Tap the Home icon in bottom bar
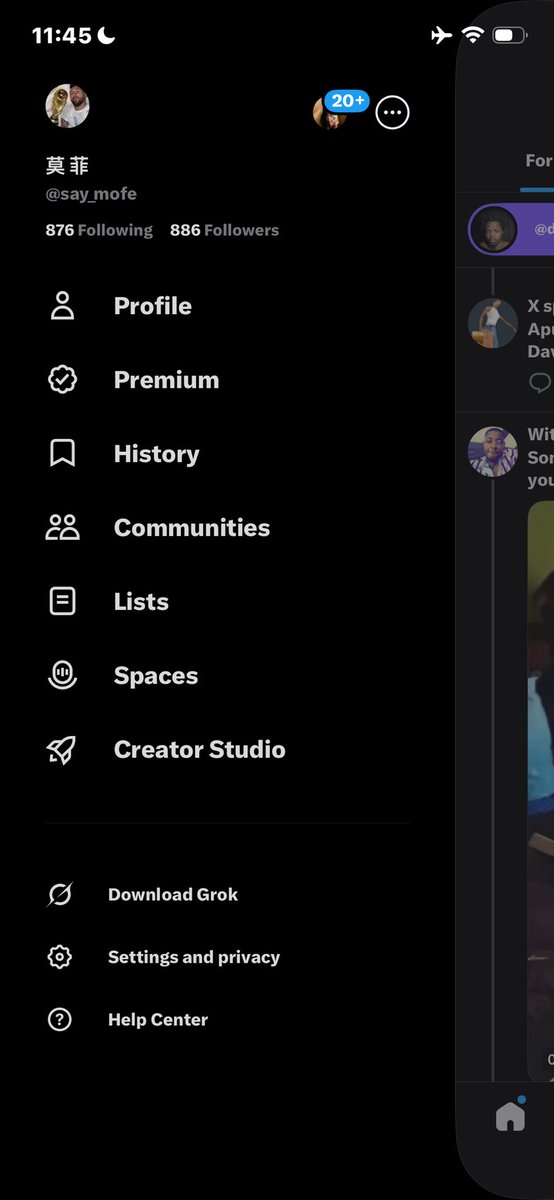Viewport: 554px width, 1200px height. point(510,1117)
